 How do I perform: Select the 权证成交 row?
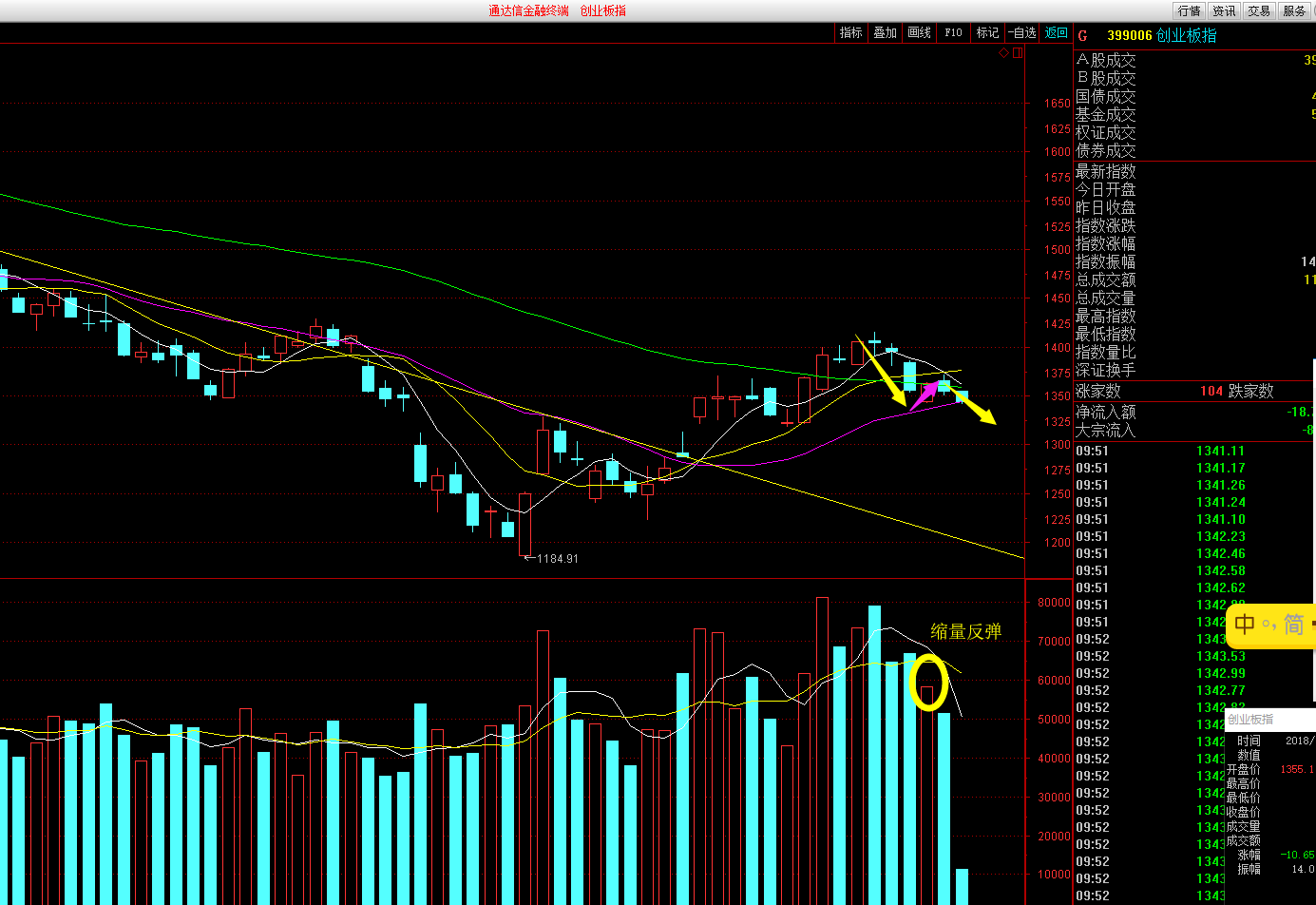click(1195, 132)
